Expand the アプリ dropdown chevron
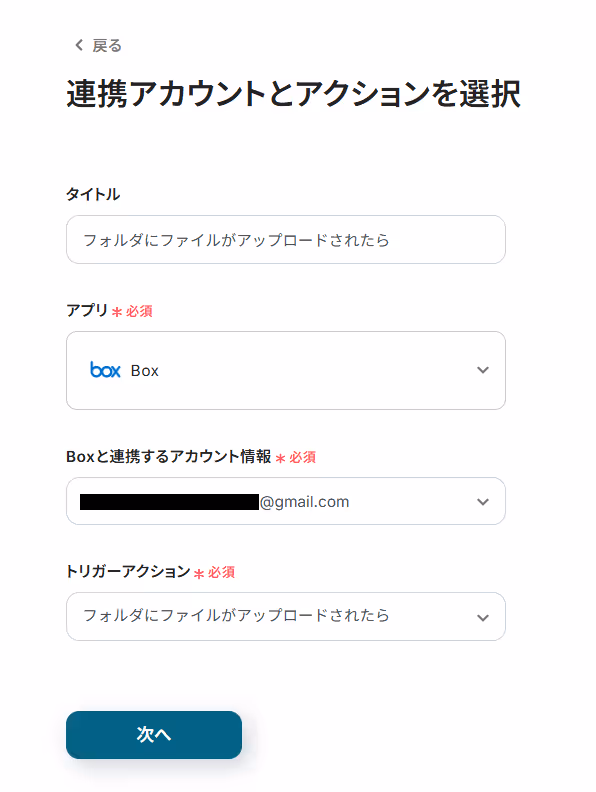This screenshot has width=596, height=792. [x=483, y=370]
